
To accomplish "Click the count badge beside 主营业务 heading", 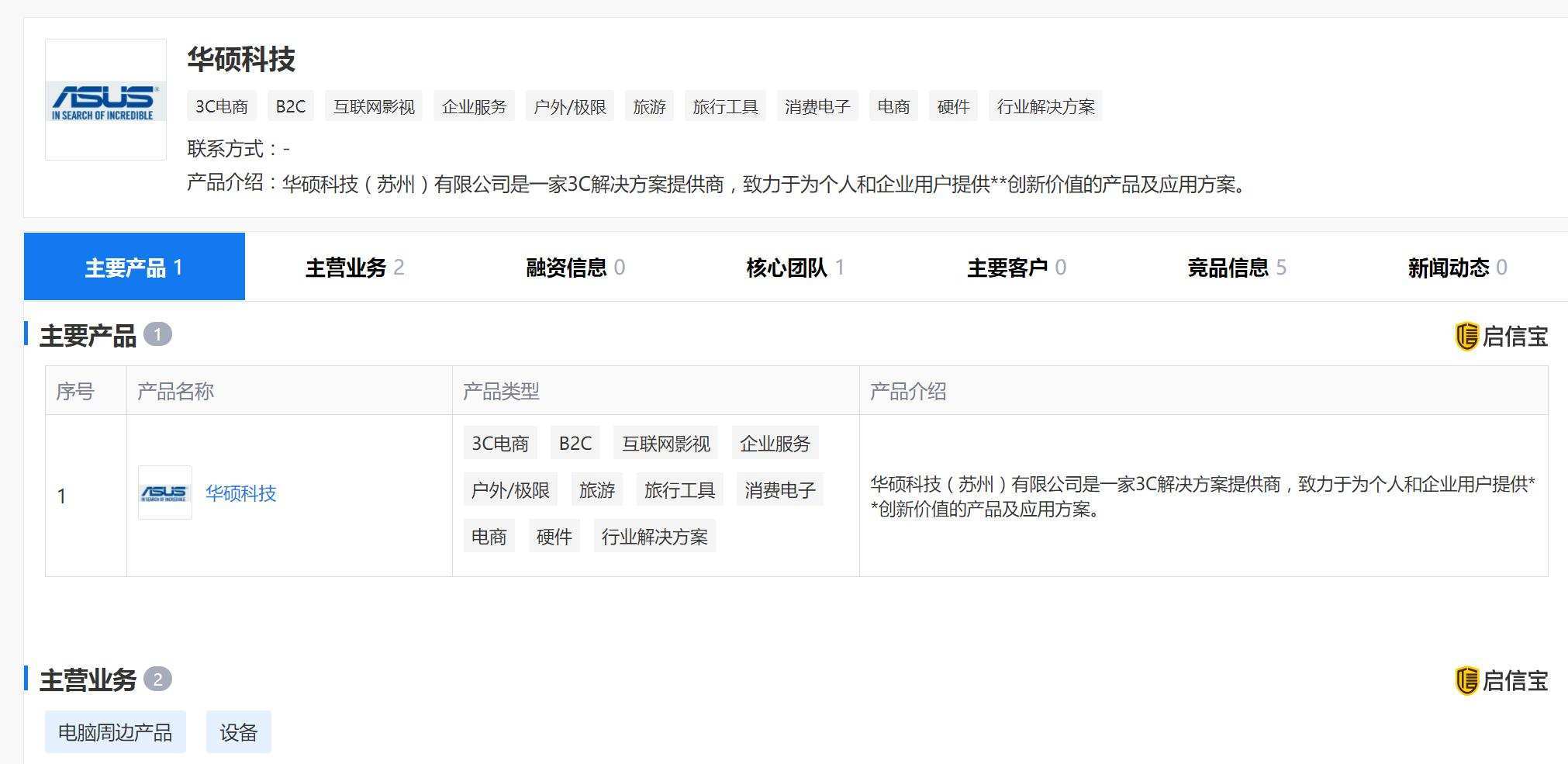I will click(x=157, y=679).
